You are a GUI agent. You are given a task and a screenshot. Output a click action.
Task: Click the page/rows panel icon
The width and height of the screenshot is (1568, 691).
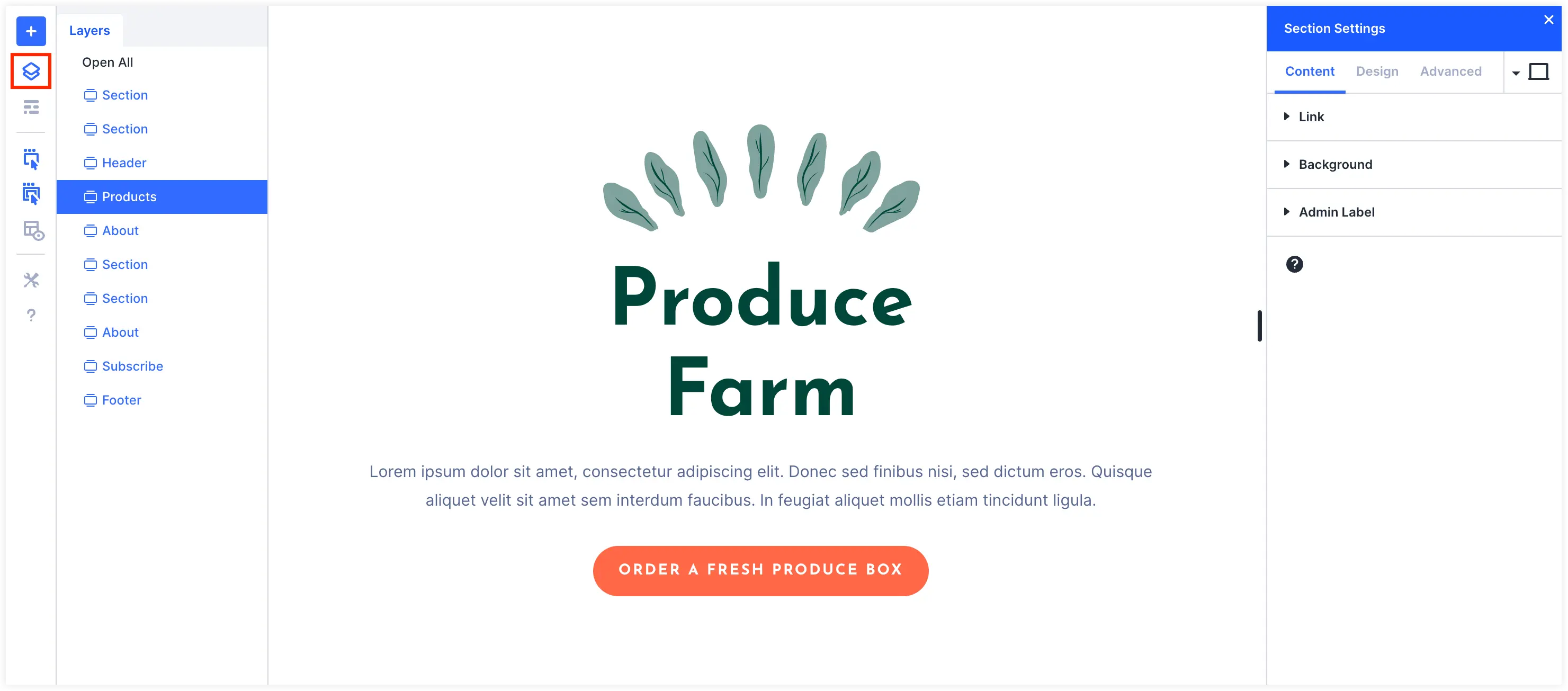[x=31, y=108]
